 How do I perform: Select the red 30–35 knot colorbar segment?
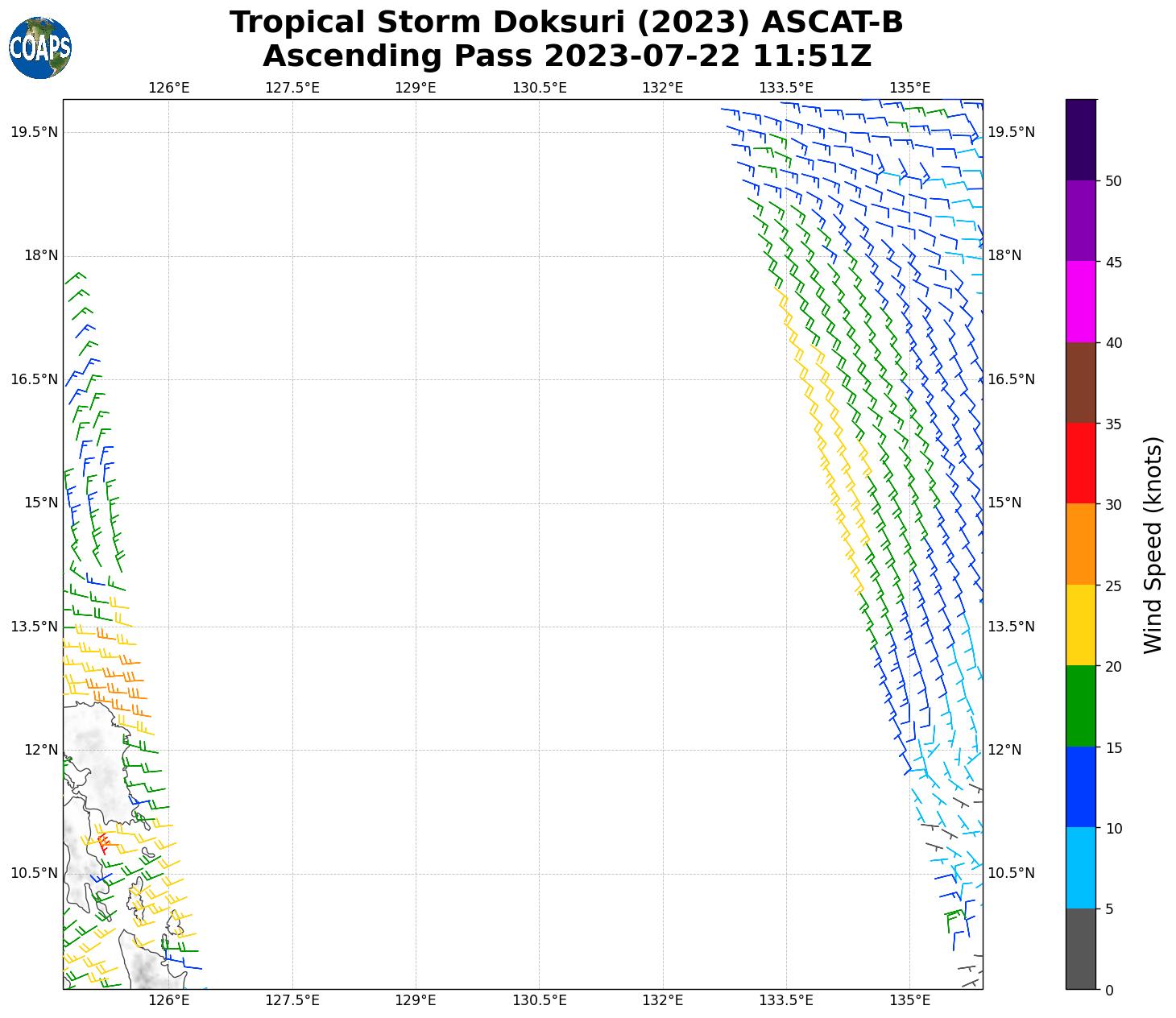tap(1080, 463)
